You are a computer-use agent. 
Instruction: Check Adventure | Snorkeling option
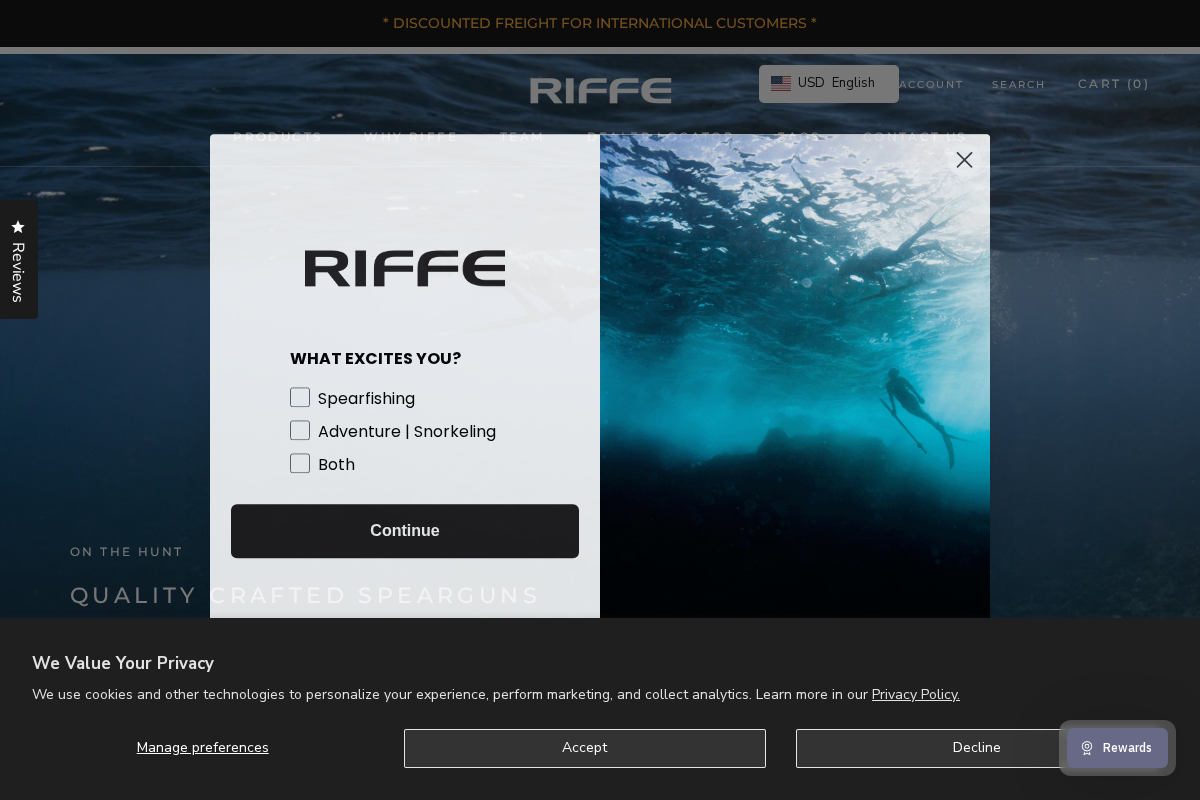pyautogui.click(x=300, y=430)
